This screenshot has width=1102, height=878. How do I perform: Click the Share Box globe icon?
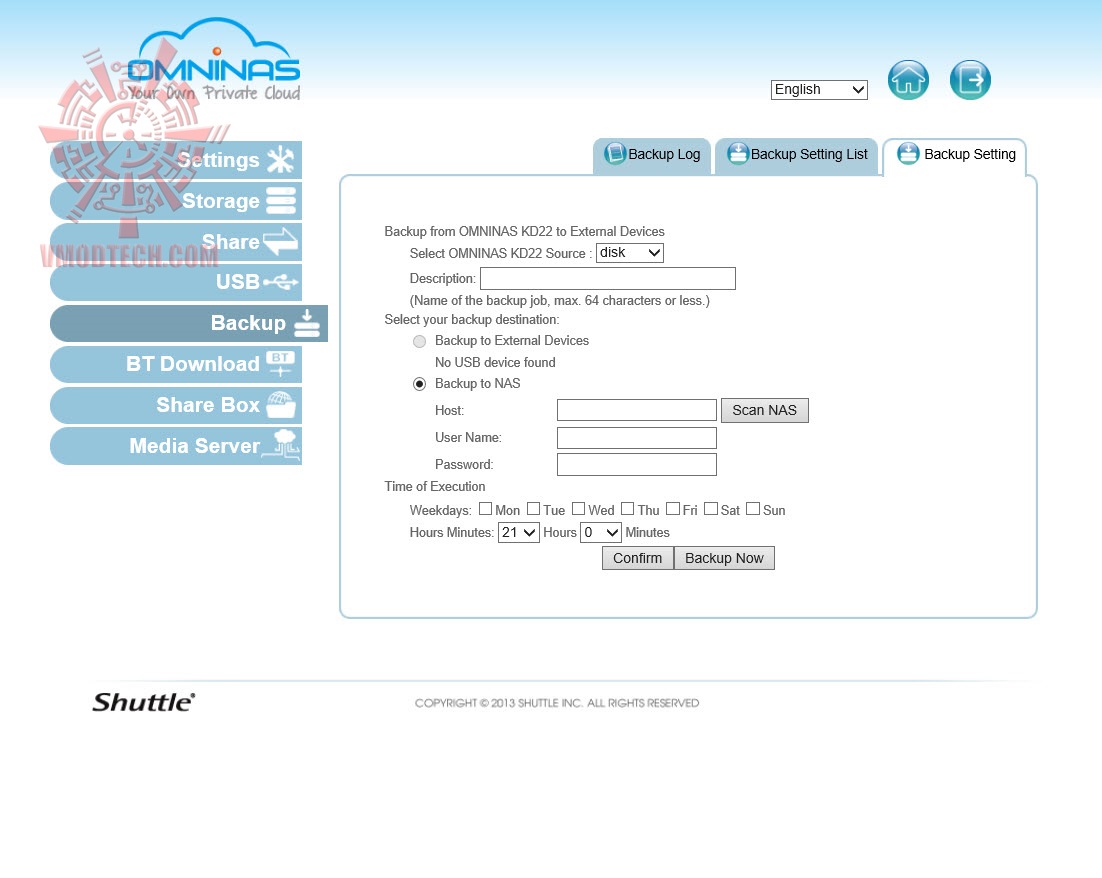(x=281, y=404)
